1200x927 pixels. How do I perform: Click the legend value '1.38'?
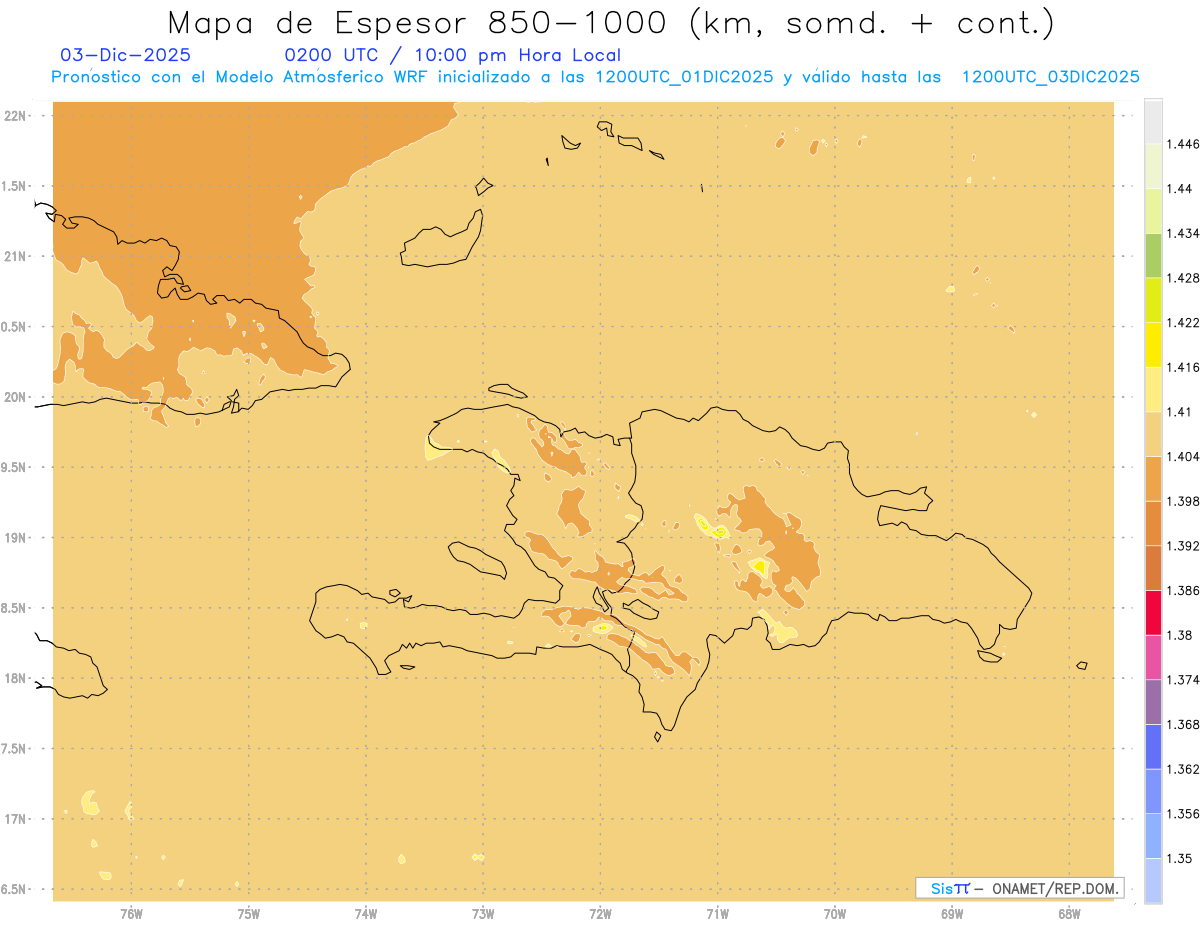pos(1179,635)
